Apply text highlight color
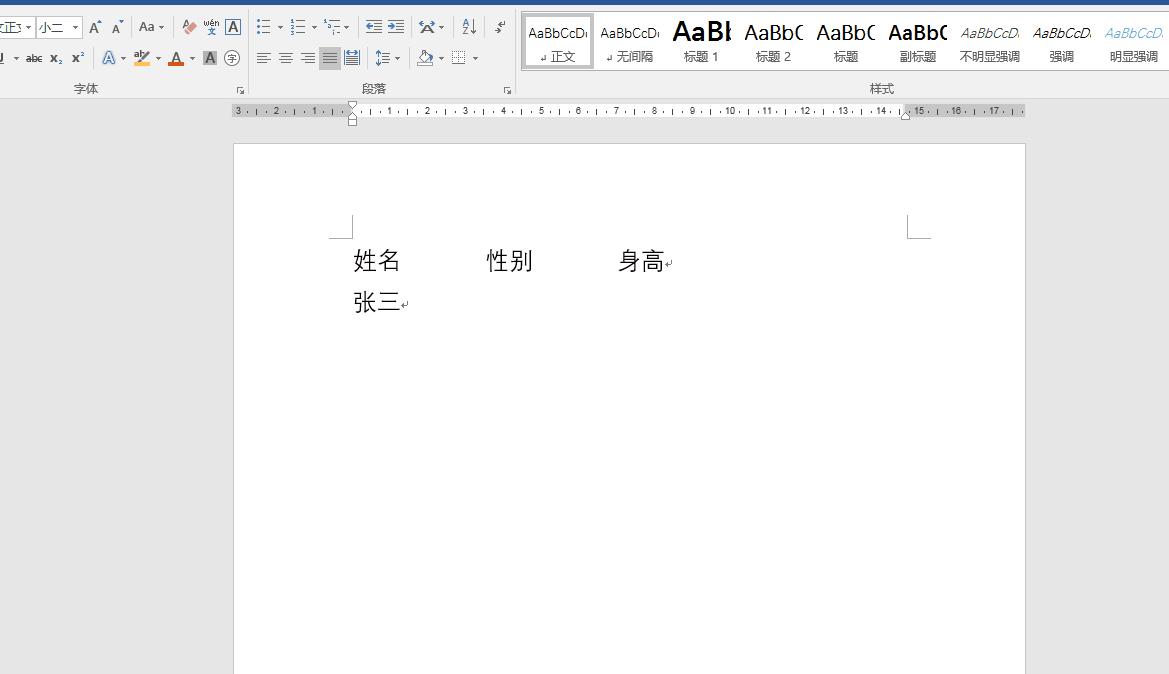Image resolution: width=1169 pixels, height=674 pixels. point(140,57)
